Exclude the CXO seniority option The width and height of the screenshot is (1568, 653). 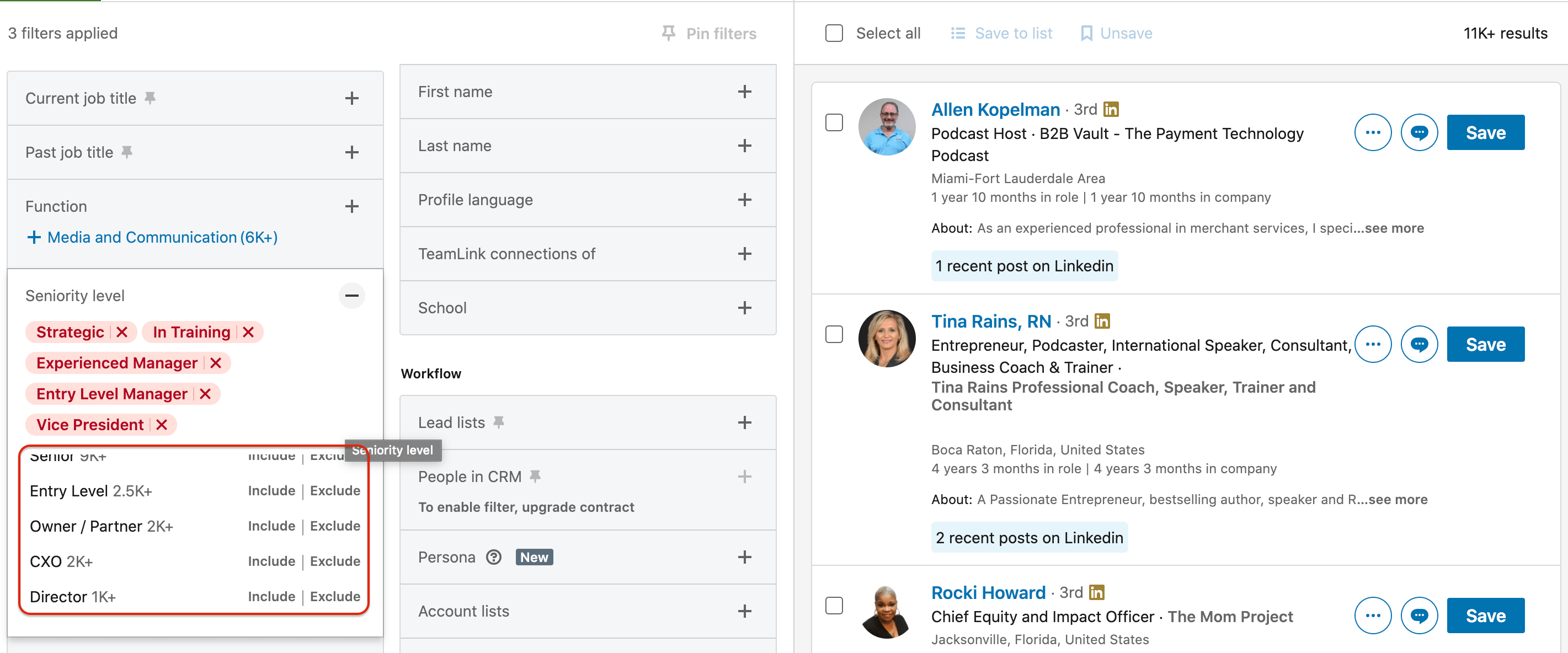[335, 561]
